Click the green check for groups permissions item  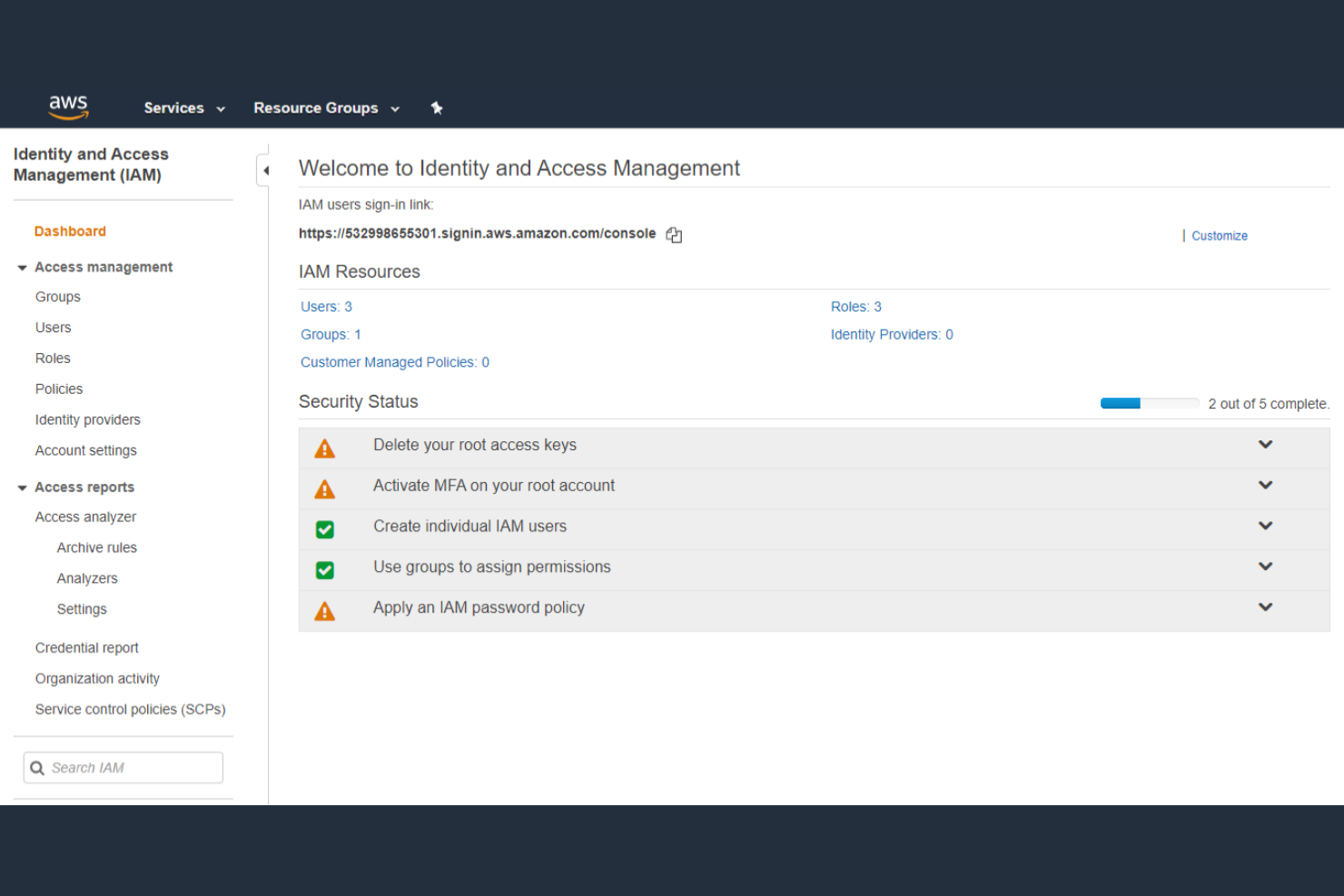coord(324,570)
